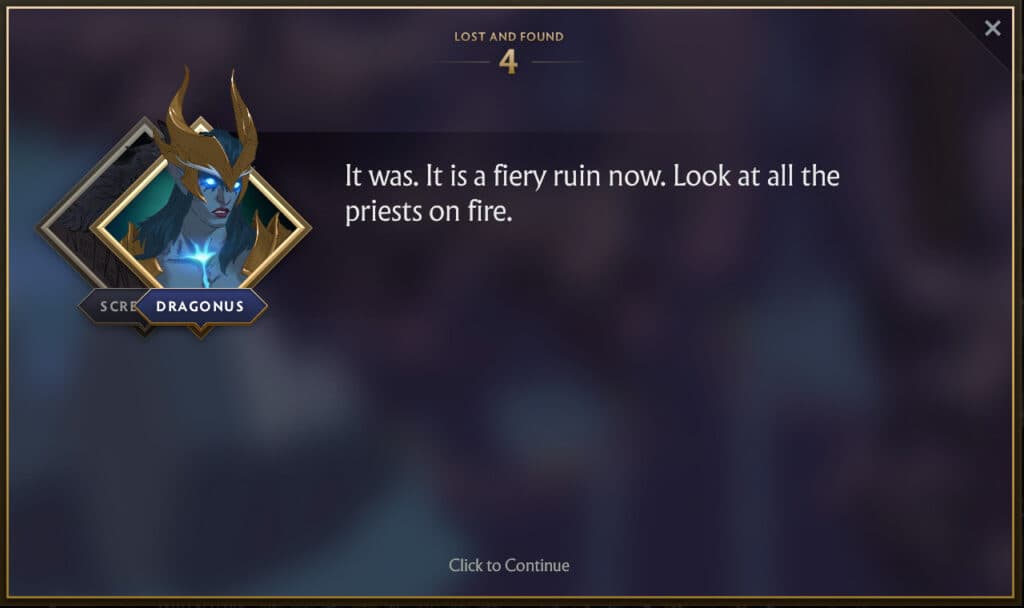
Task: Click the blurred background below the dialogue text
Action: 588,392
